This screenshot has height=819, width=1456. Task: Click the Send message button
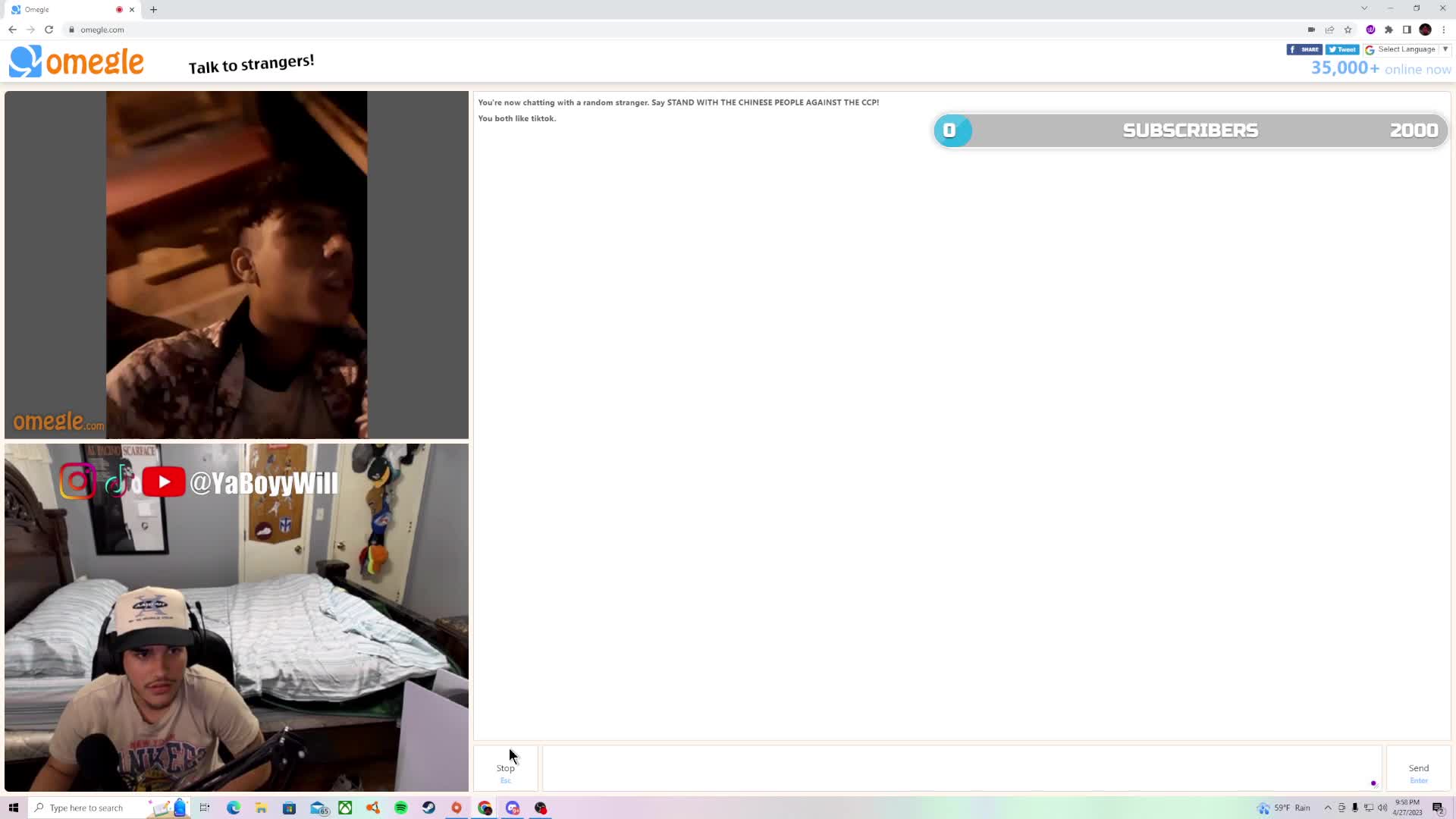click(x=1418, y=769)
